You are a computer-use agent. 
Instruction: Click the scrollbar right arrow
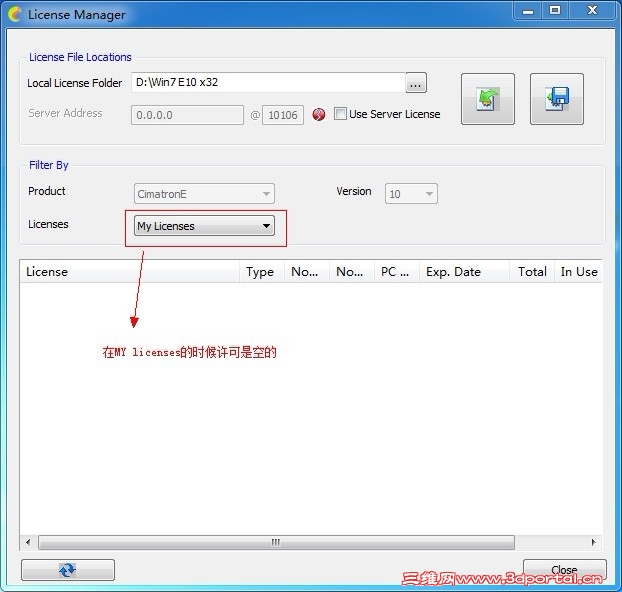(x=593, y=542)
